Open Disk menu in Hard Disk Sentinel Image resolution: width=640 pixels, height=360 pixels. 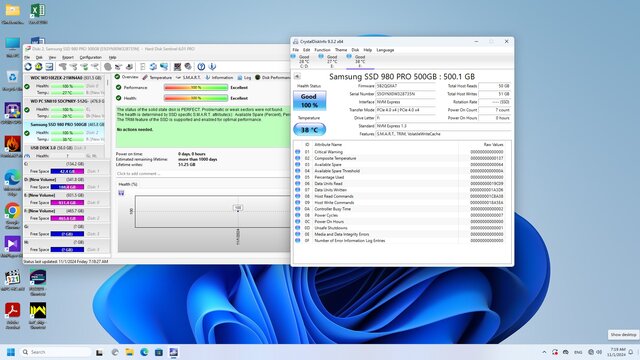coord(39,57)
